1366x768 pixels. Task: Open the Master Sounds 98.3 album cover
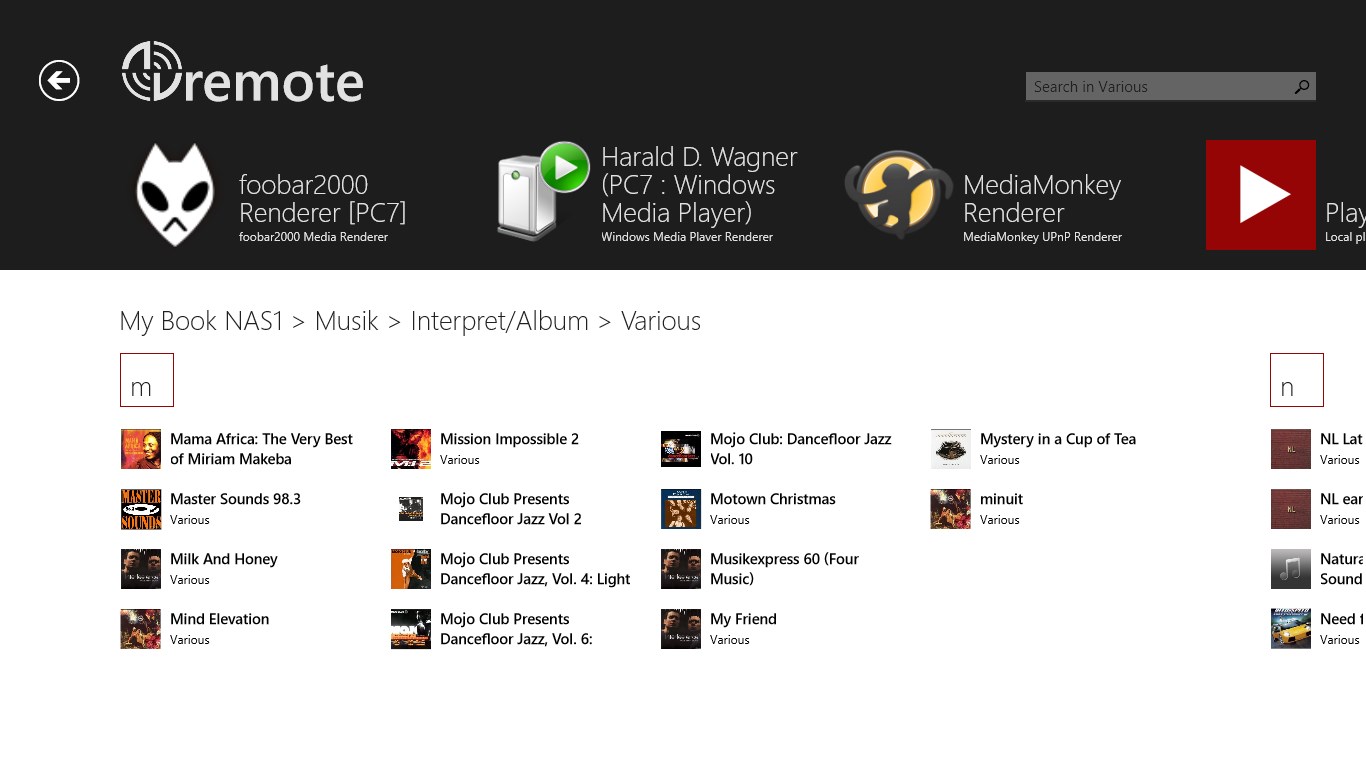[x=141, y=509]
